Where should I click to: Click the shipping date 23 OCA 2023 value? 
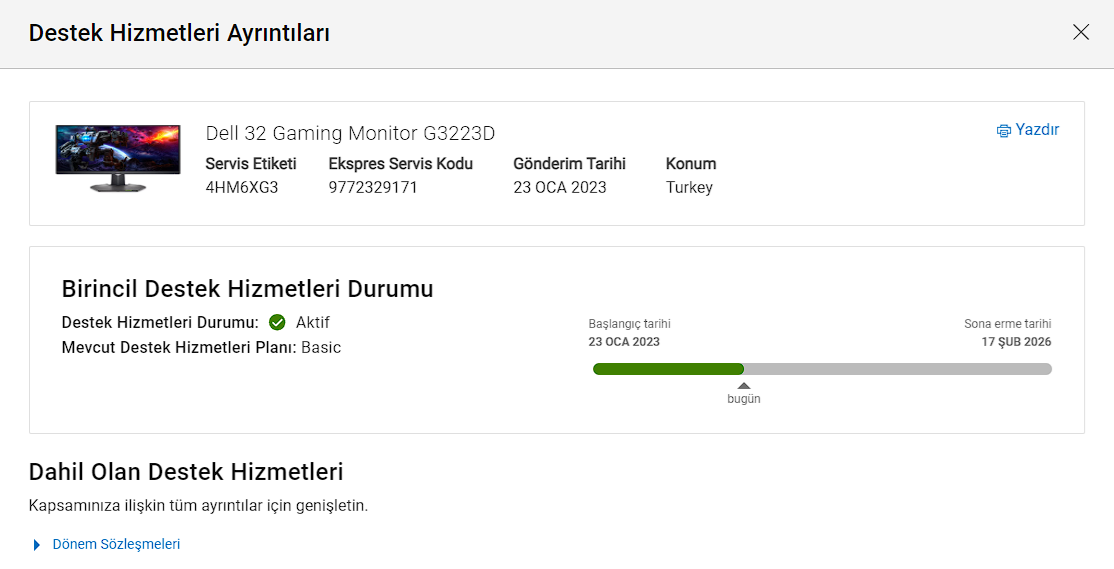click(x=560, y=187)
